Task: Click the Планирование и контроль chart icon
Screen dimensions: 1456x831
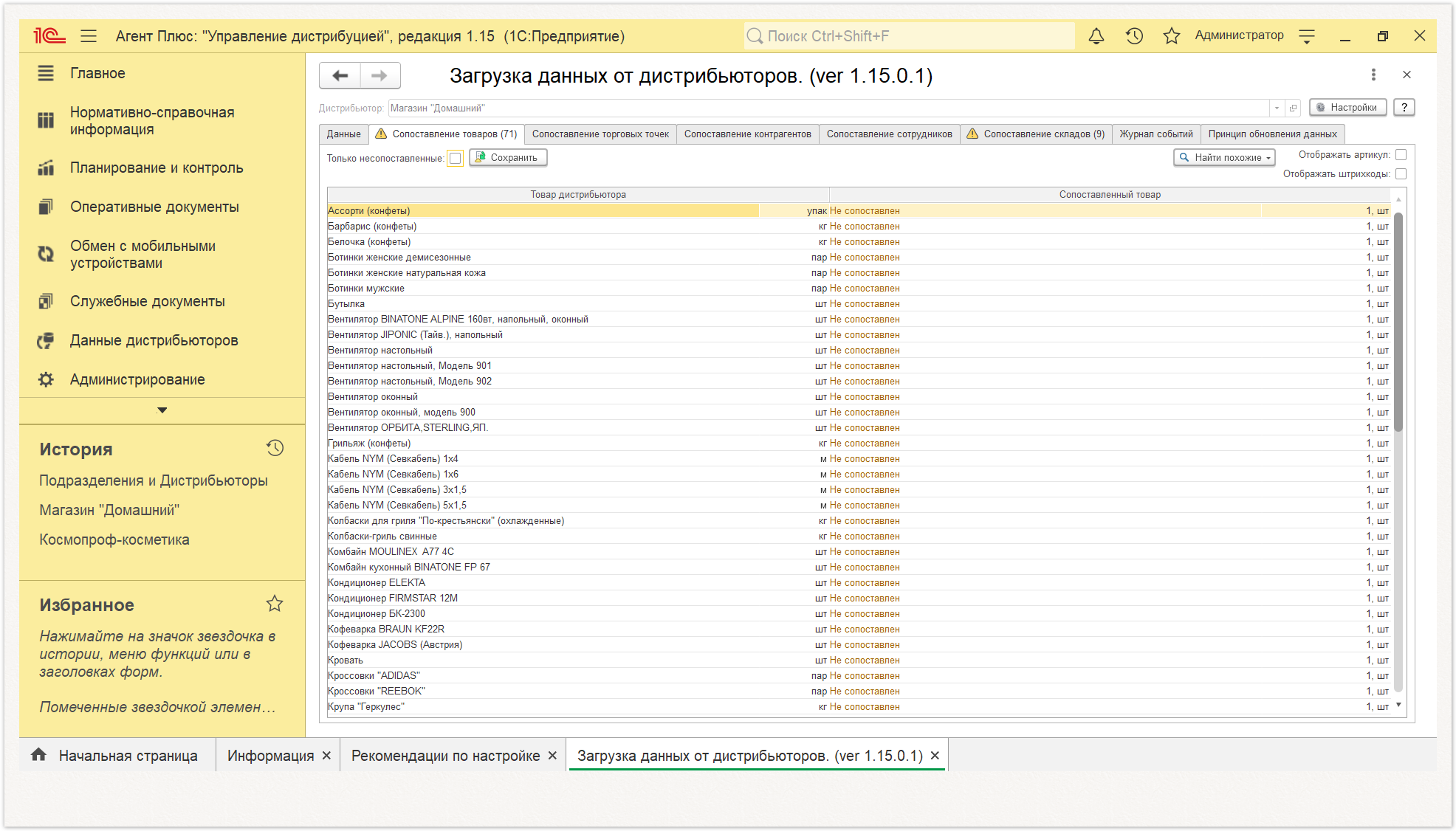Action: tap(46, 168)
